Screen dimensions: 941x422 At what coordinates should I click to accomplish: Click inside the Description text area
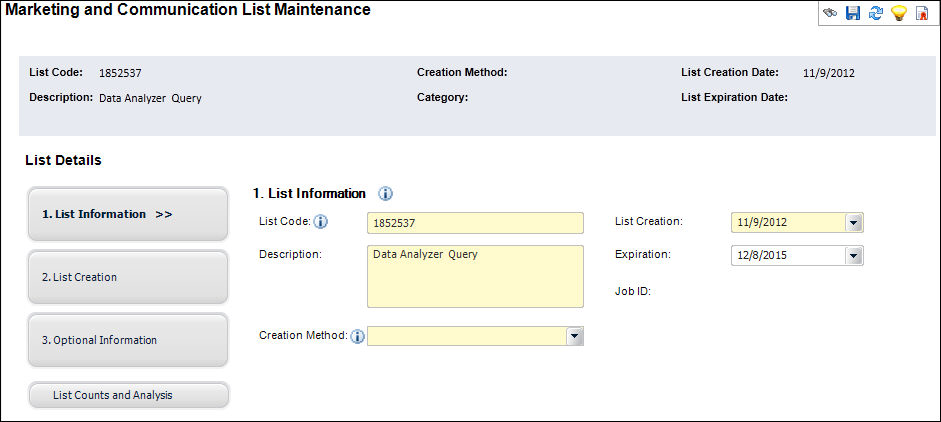(x=474, y=276)
